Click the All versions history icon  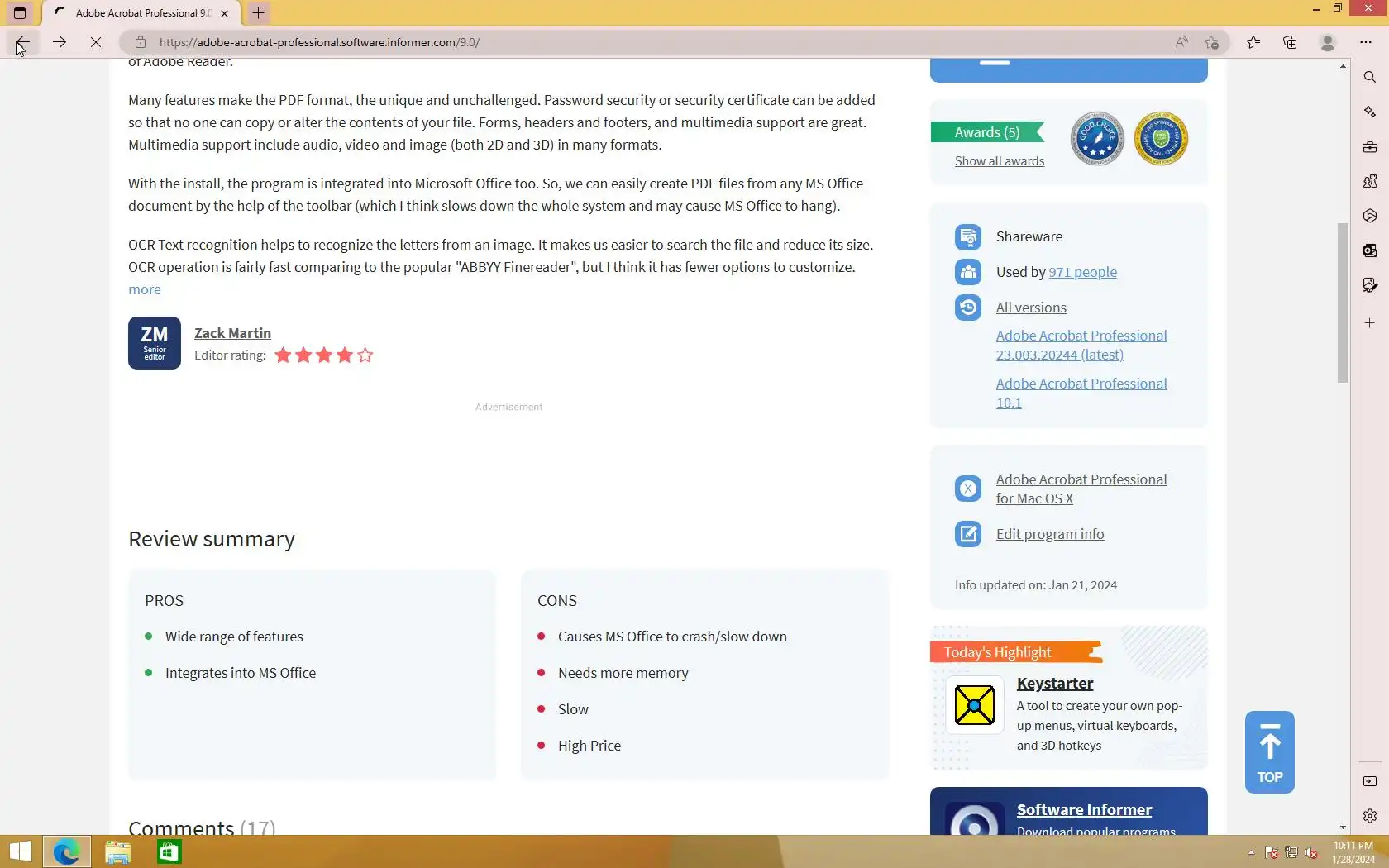[x=968, y=308]
